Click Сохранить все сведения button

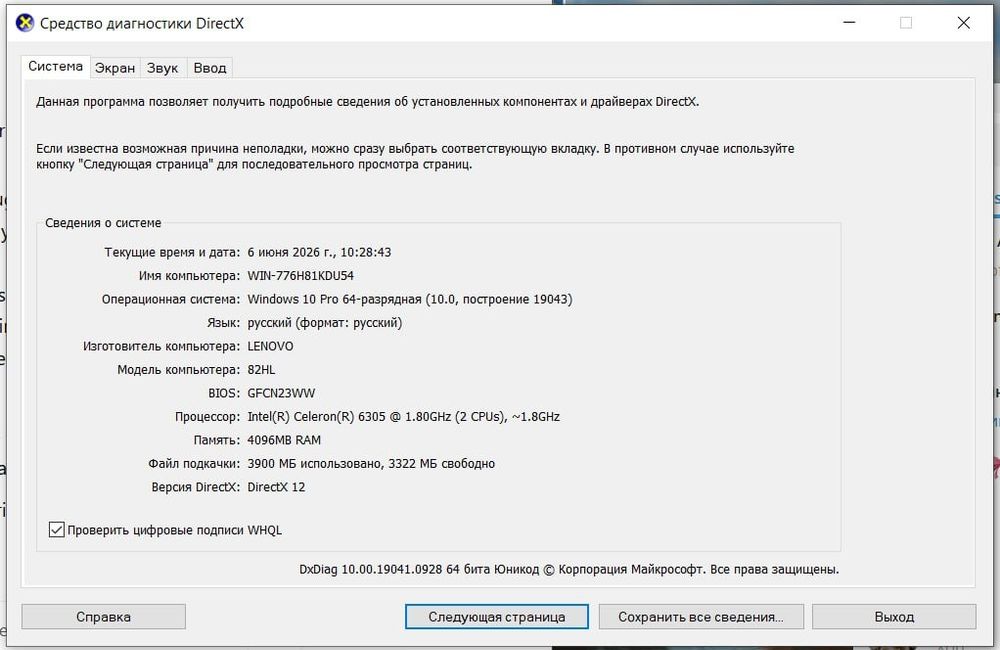(x=701, y=617)
